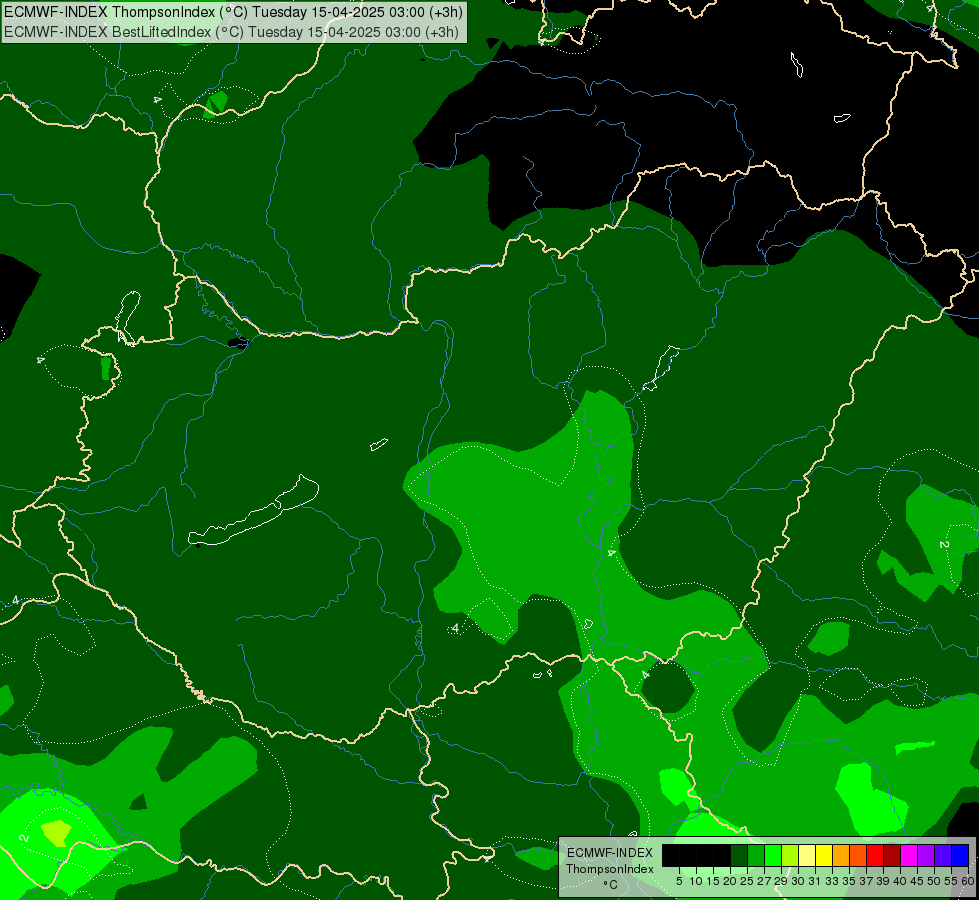Click the black 15–20 legend swatch
Viewport: 979px width, 900px height.
722,855
